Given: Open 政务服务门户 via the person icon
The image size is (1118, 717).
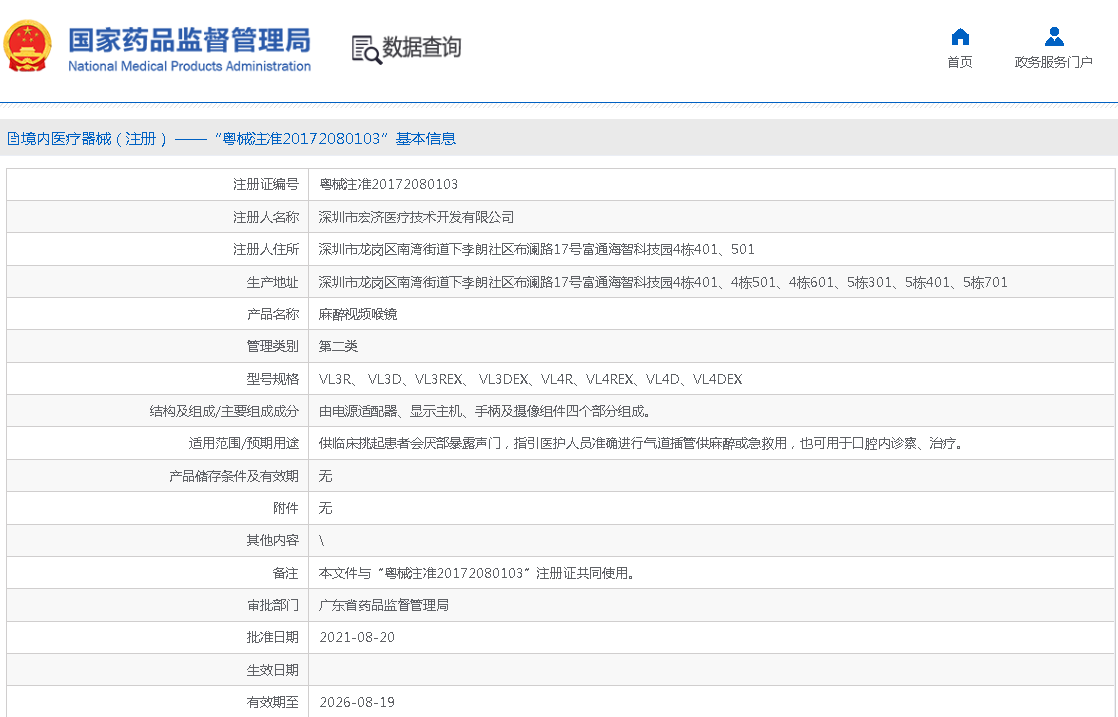Looking at the screenshot, I should coord(1053,37).
